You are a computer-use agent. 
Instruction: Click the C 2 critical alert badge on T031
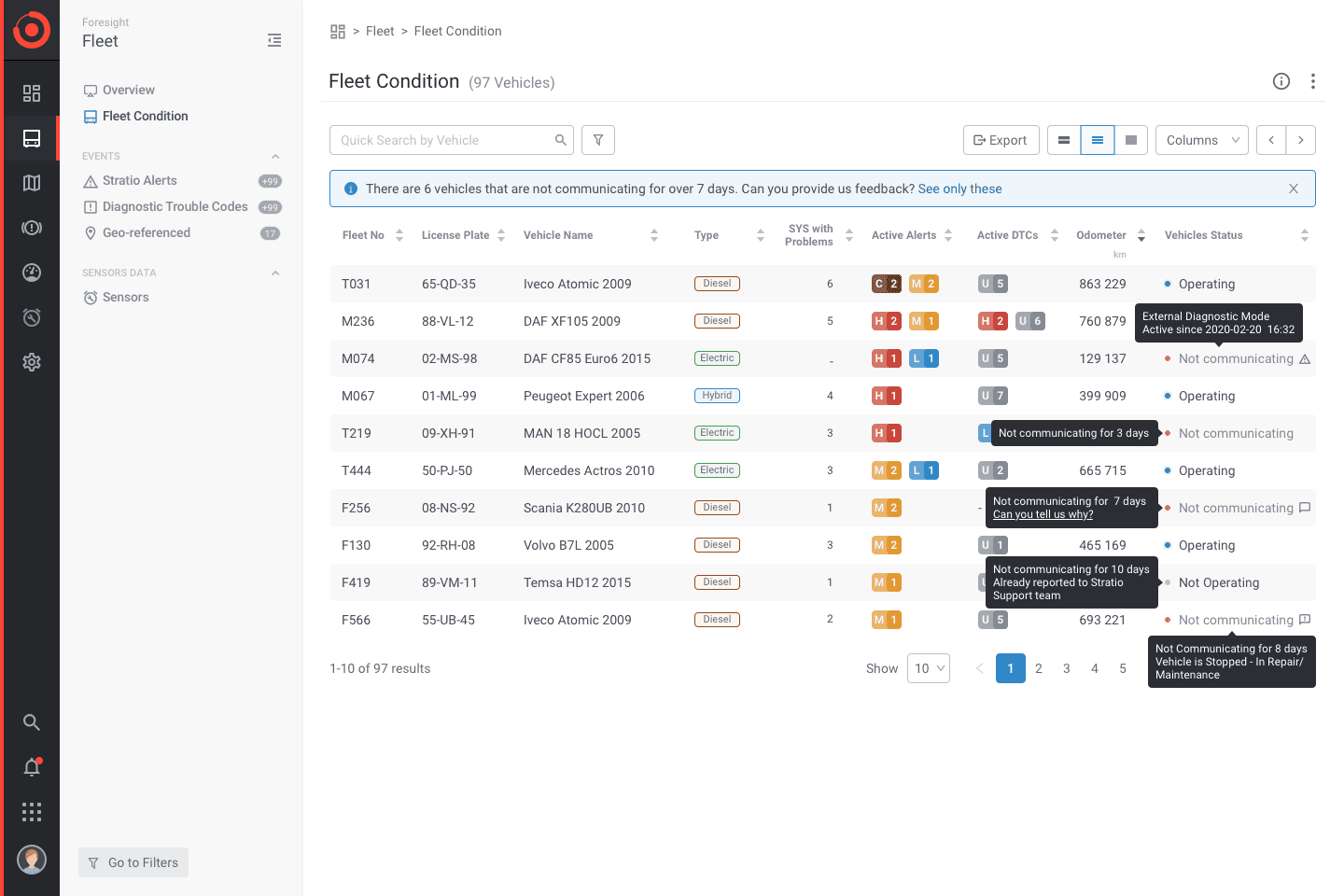887,284
